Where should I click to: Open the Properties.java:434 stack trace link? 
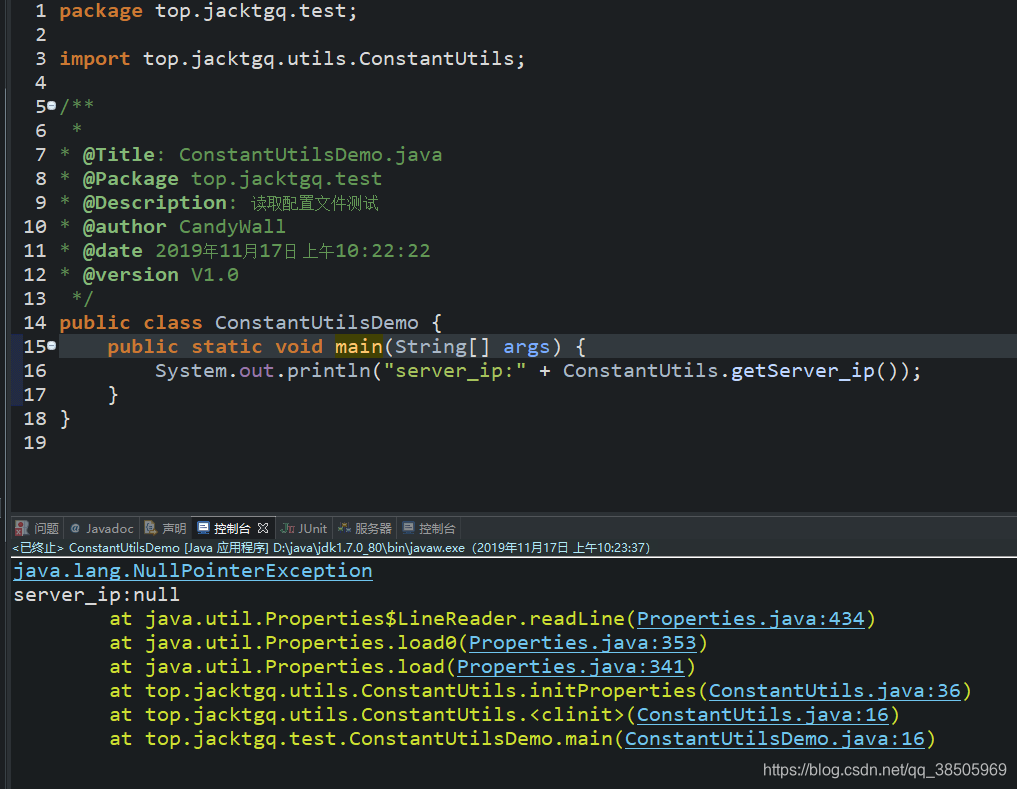click(750, 618)
